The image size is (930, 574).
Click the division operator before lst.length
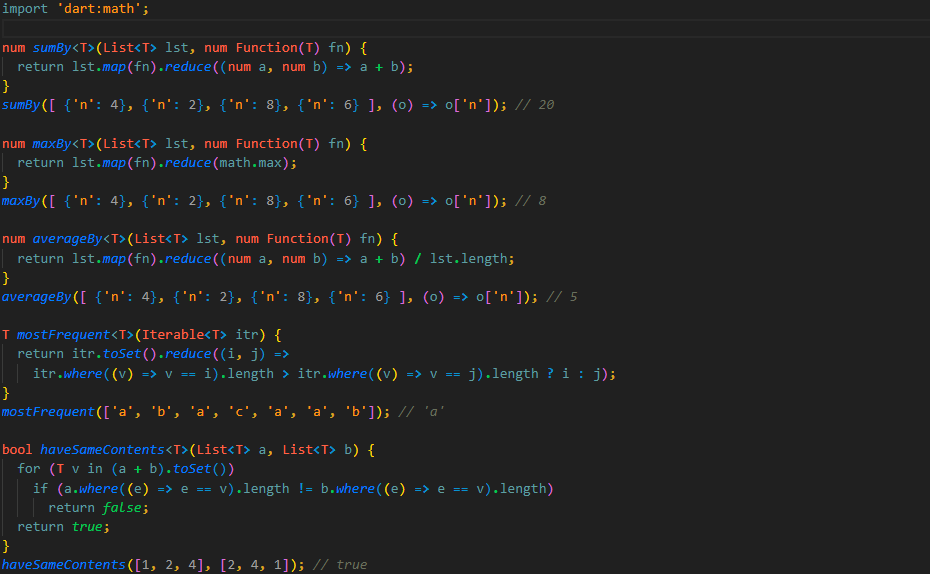418,259
